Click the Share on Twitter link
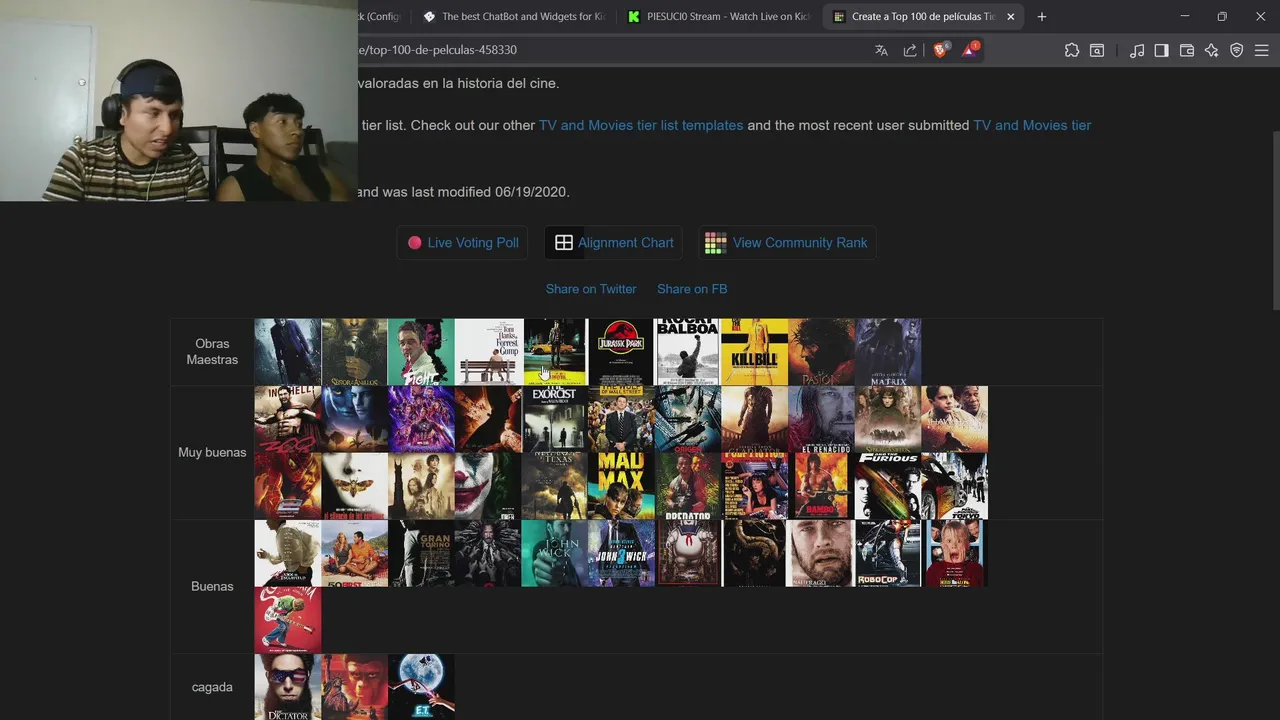The image size is (1280, 720). coord(591,289)
